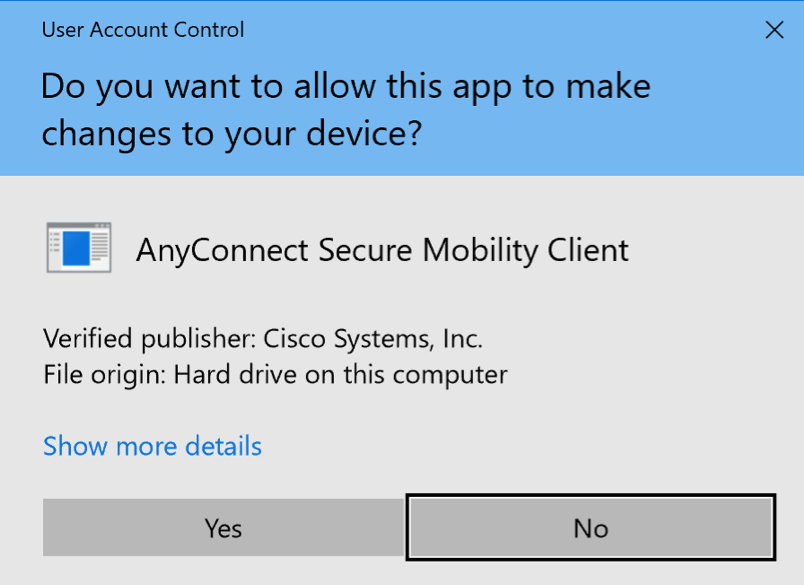
Task: Click the User Account Control title text
Action: tap(142, 30)
